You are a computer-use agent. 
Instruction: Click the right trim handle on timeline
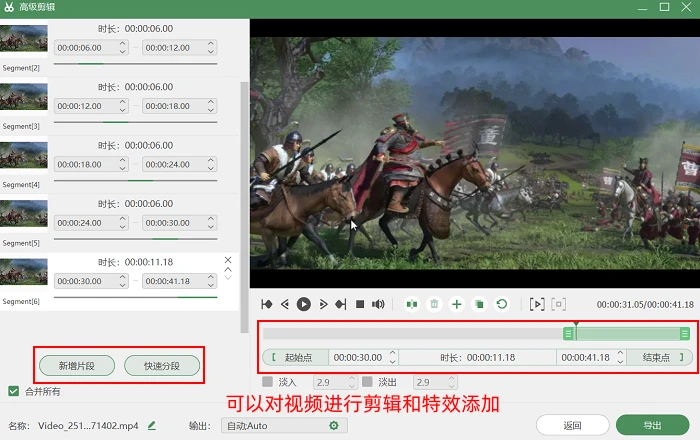pos(684,333)
